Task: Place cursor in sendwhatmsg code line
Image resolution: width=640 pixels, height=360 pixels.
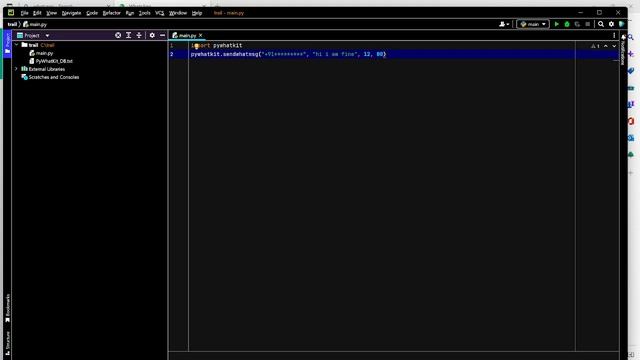Action: (288, 54)
